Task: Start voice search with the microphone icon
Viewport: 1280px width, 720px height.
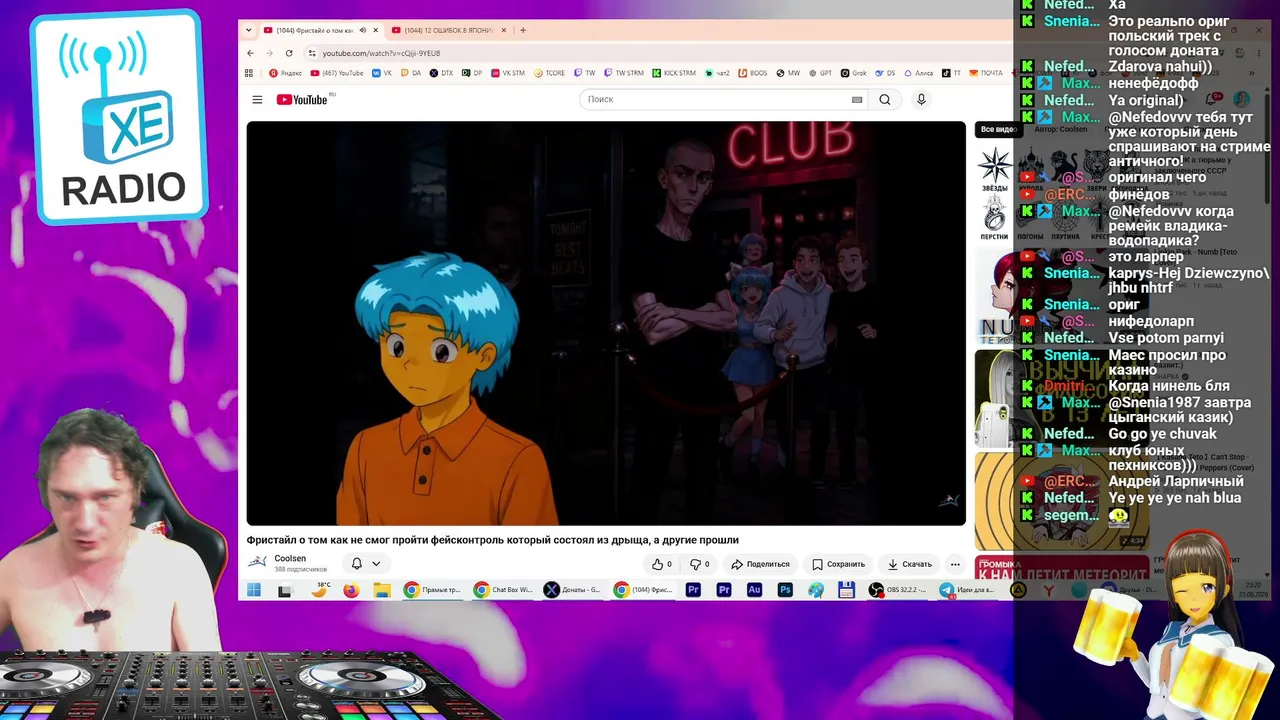Action: (x=921, y=100)
